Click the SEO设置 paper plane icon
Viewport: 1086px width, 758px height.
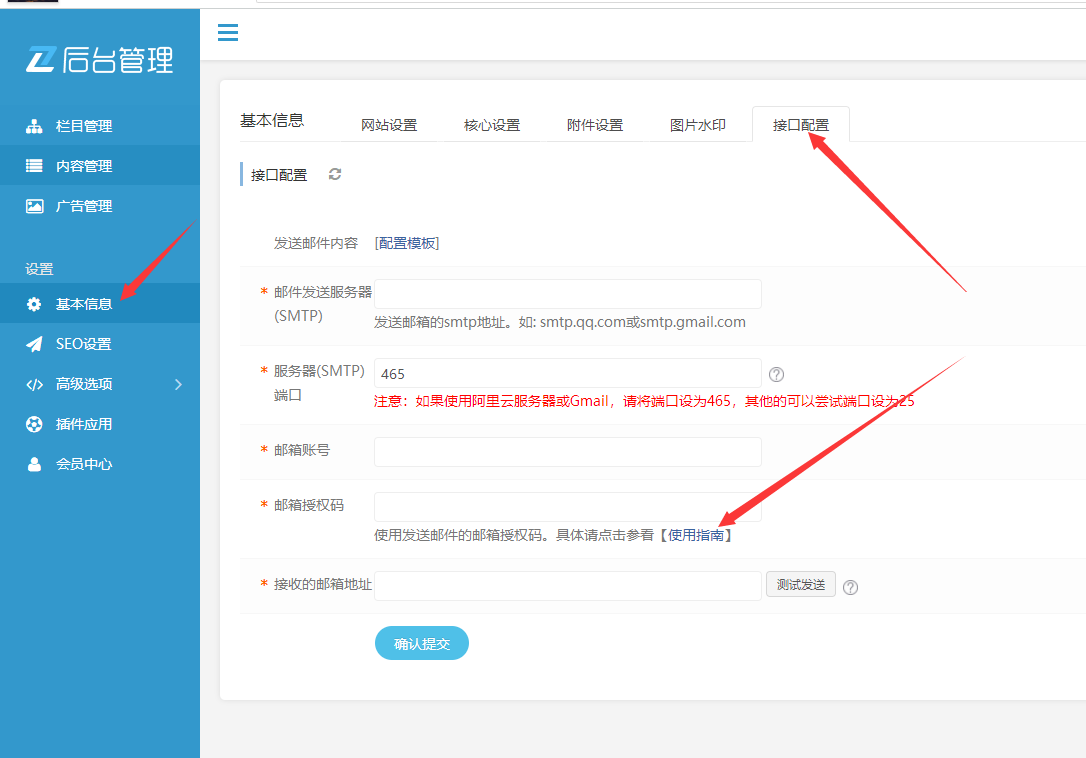click(x=34, y=344)
